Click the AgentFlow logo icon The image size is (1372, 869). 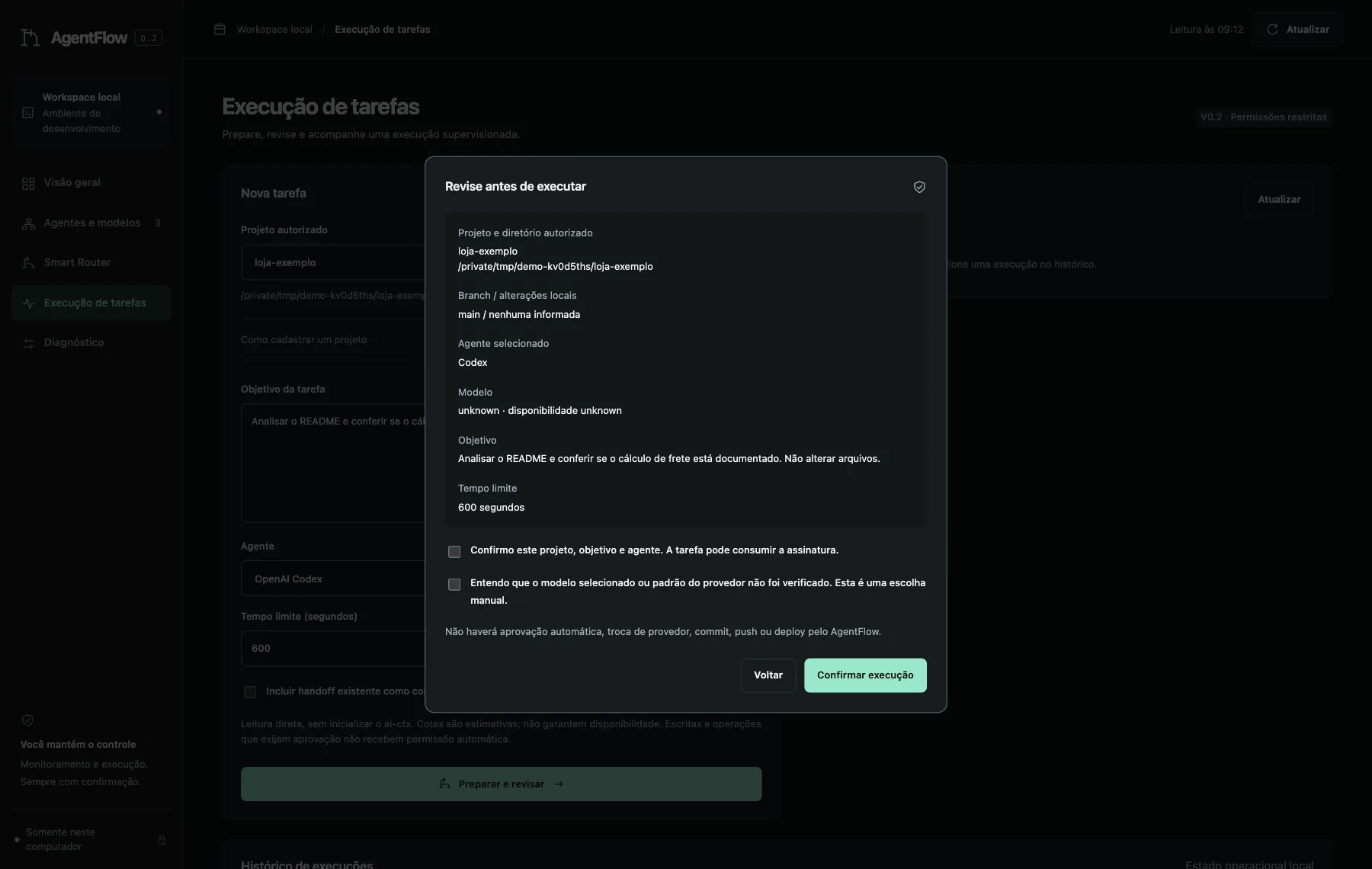(x=30, y=37)
